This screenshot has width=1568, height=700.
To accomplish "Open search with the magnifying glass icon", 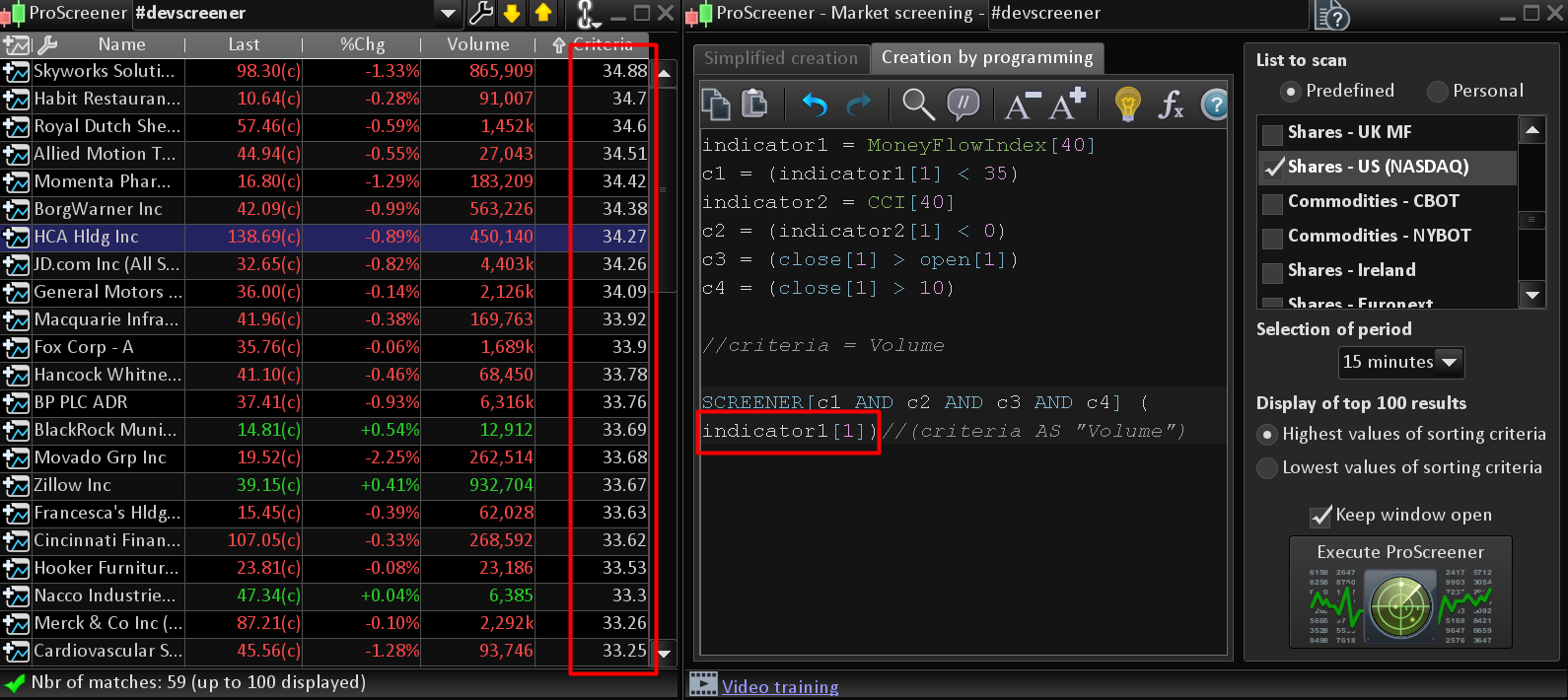I will (x=918, y=104).
